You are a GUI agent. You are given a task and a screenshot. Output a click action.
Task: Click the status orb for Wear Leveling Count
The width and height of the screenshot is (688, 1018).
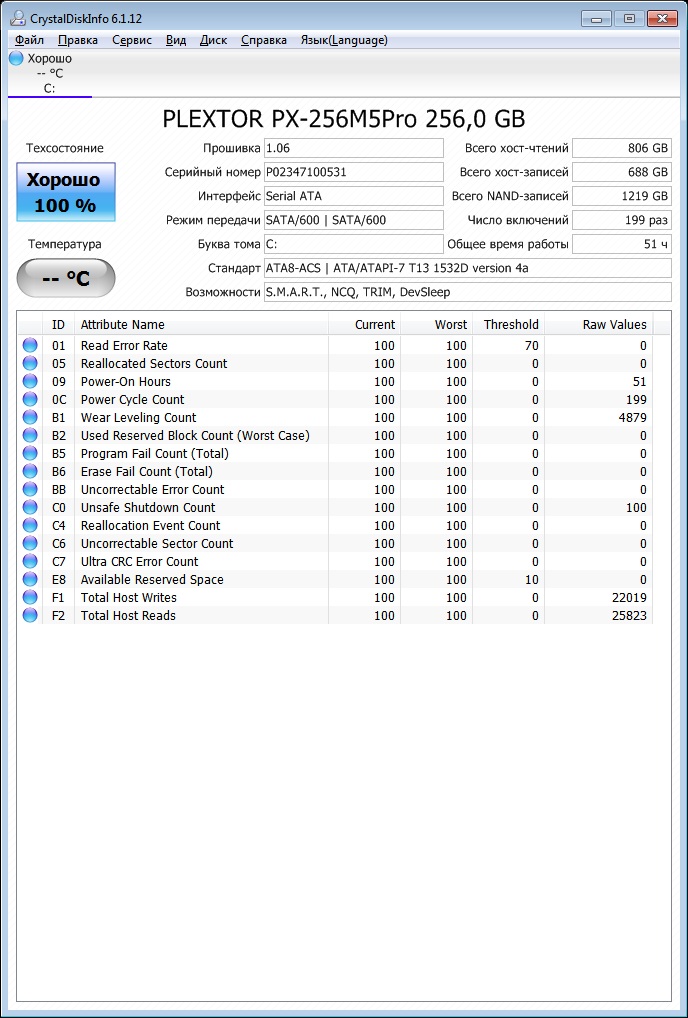pos(30,417)
